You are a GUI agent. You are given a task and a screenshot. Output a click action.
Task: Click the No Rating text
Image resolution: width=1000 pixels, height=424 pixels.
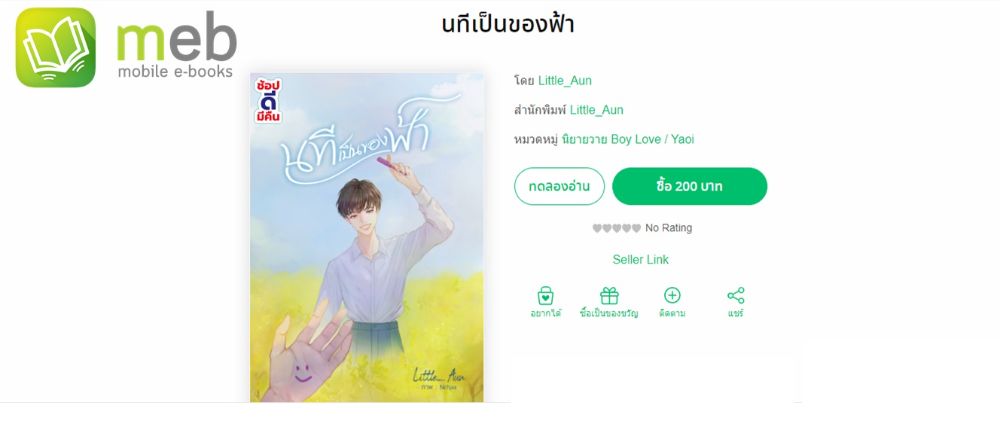[x=668, y=228]
